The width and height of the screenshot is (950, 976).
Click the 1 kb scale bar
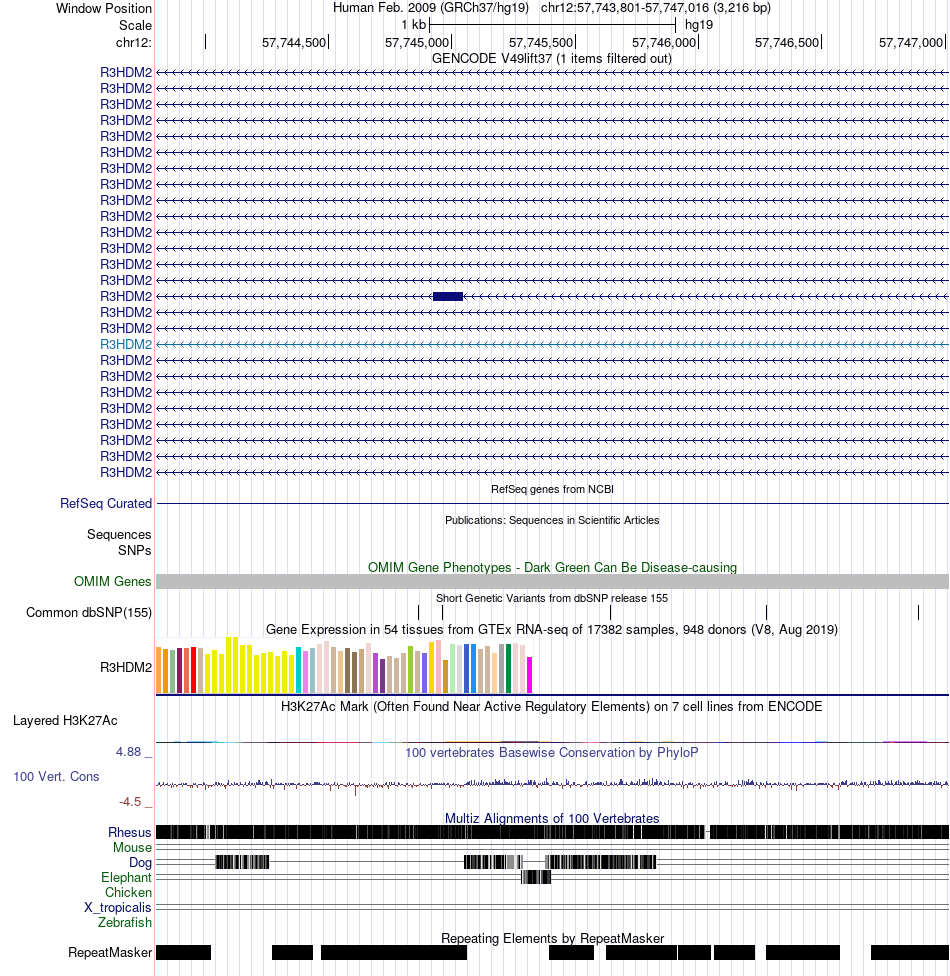point(552,25)
